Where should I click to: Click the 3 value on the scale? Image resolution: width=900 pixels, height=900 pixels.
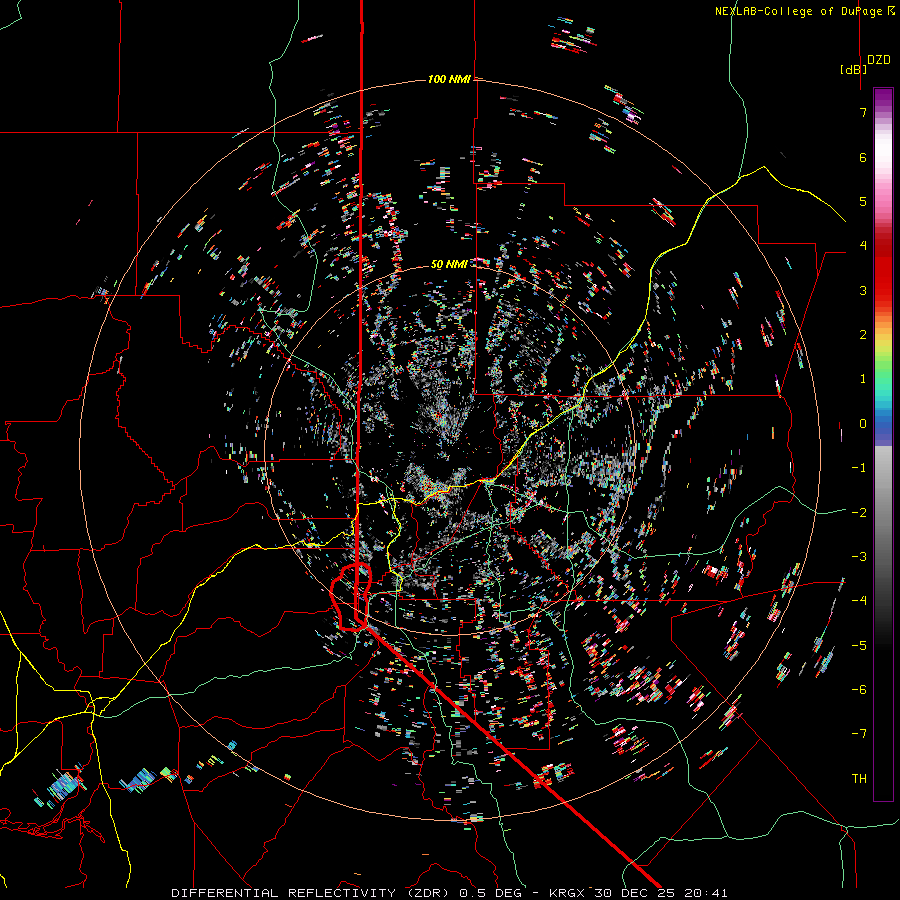tap(863, 290)
